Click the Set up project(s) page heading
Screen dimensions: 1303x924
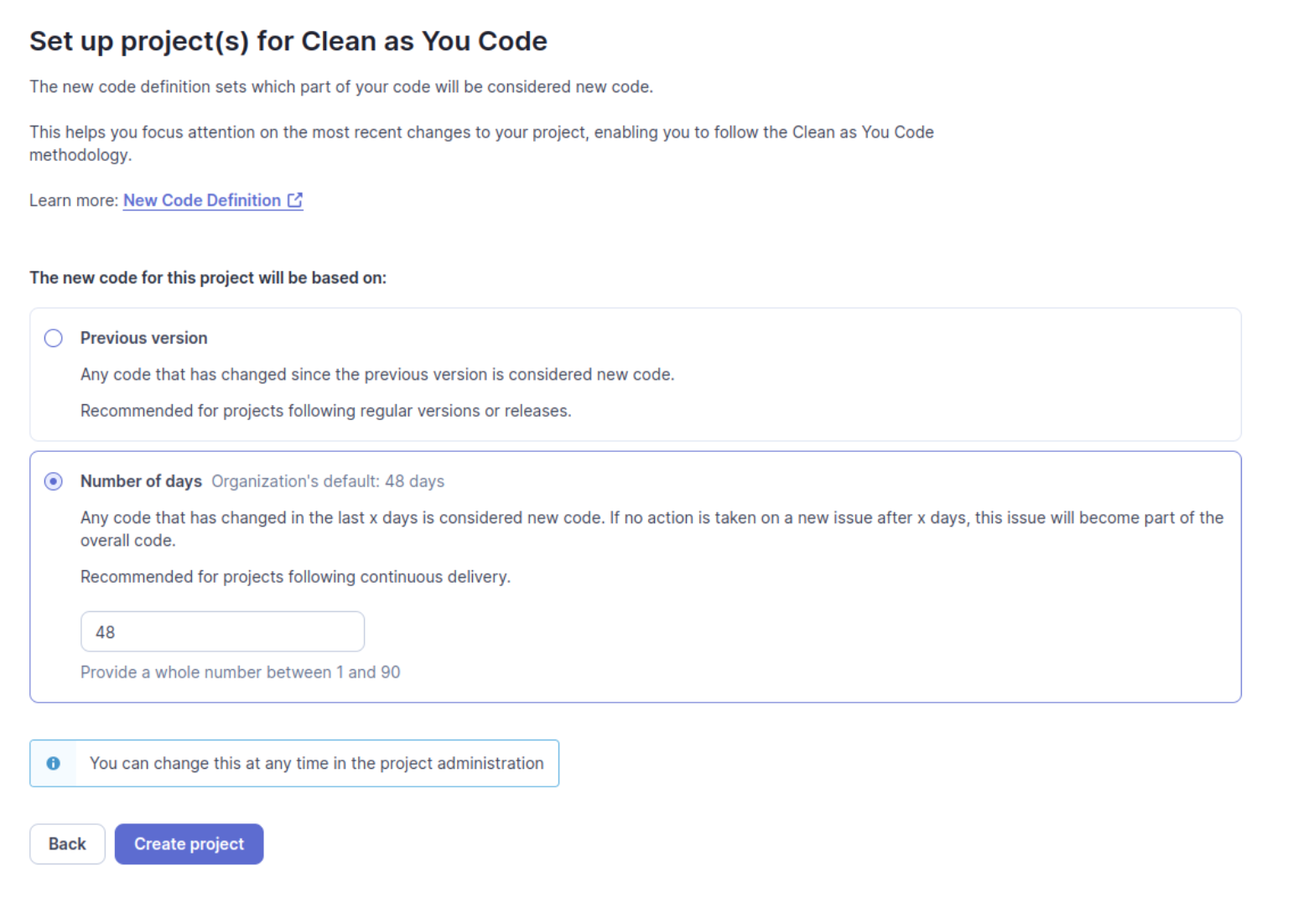pos(288,40)
